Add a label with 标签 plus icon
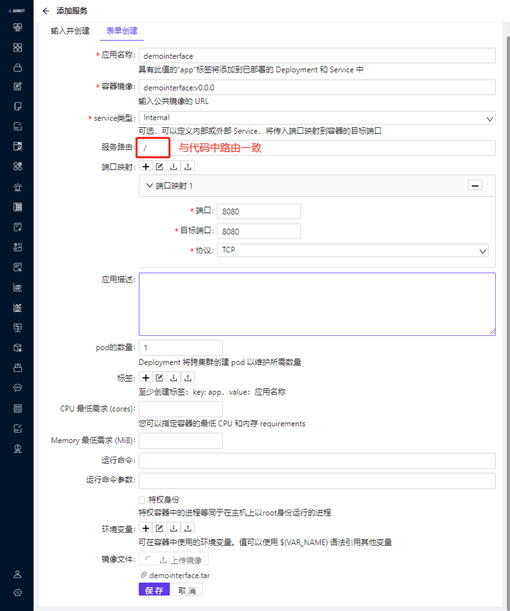The height and width of the screenshot is (611, 510). pyautogui.click(x=146, y=377)
